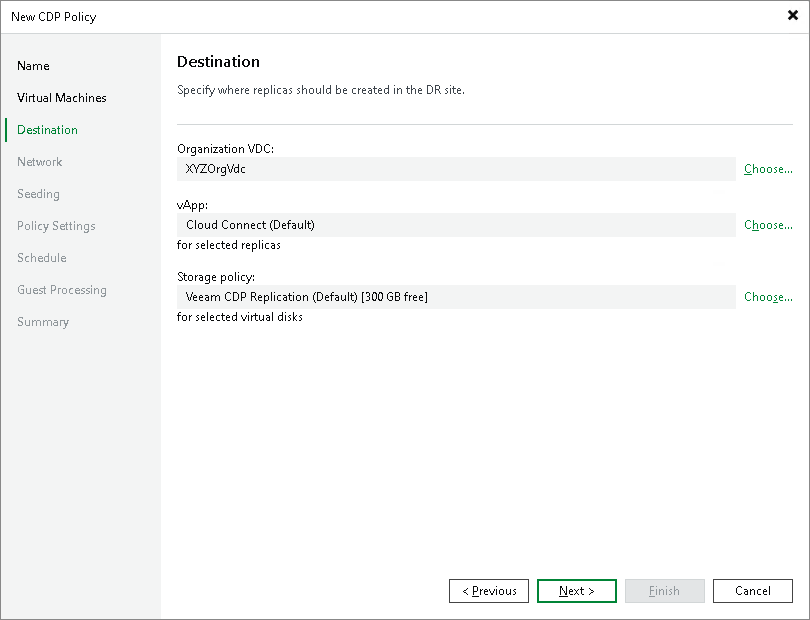Jump to Policy Settings step

click(x=55, y=225)
